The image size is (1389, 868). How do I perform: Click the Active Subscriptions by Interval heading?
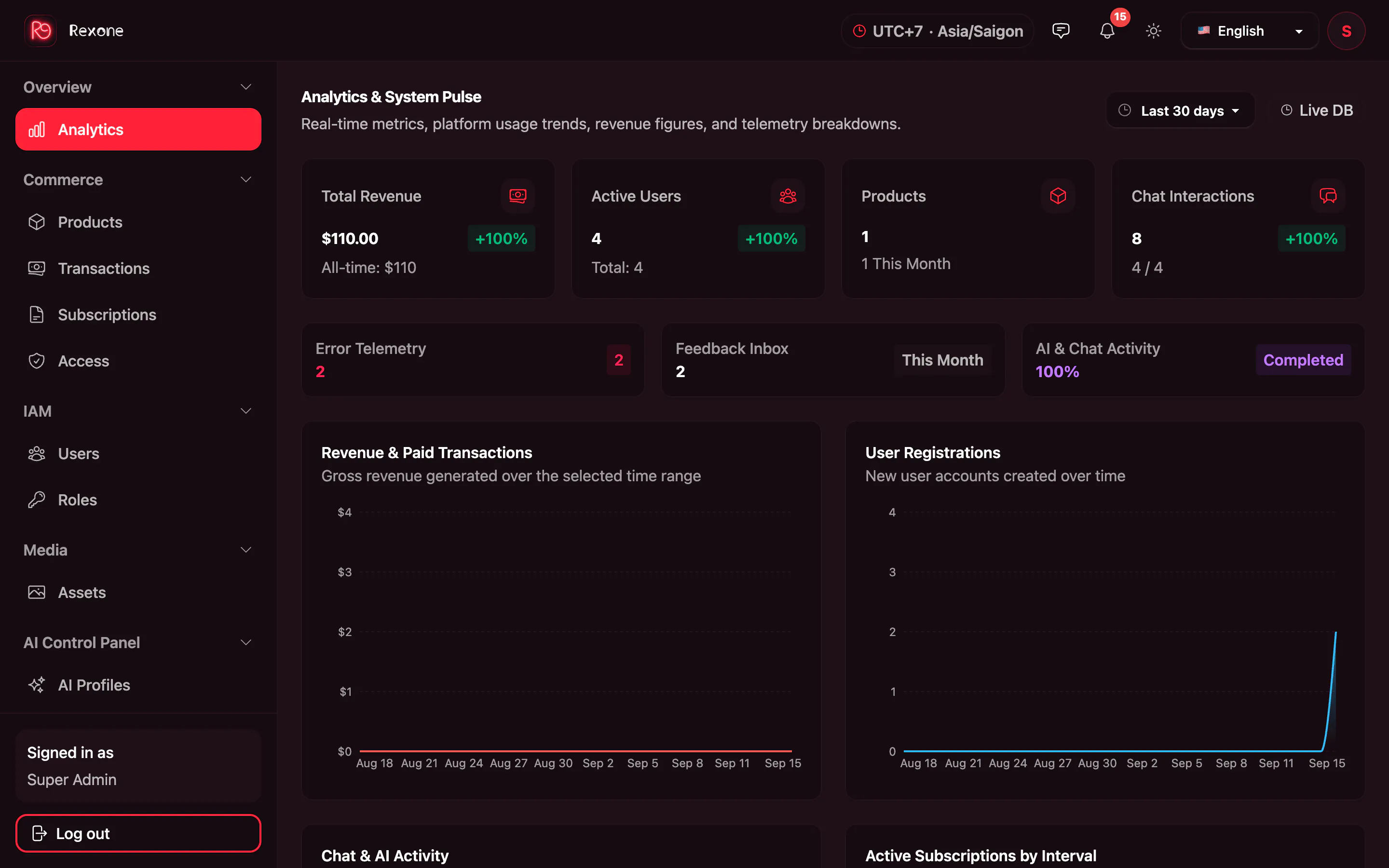click(980, 855)
